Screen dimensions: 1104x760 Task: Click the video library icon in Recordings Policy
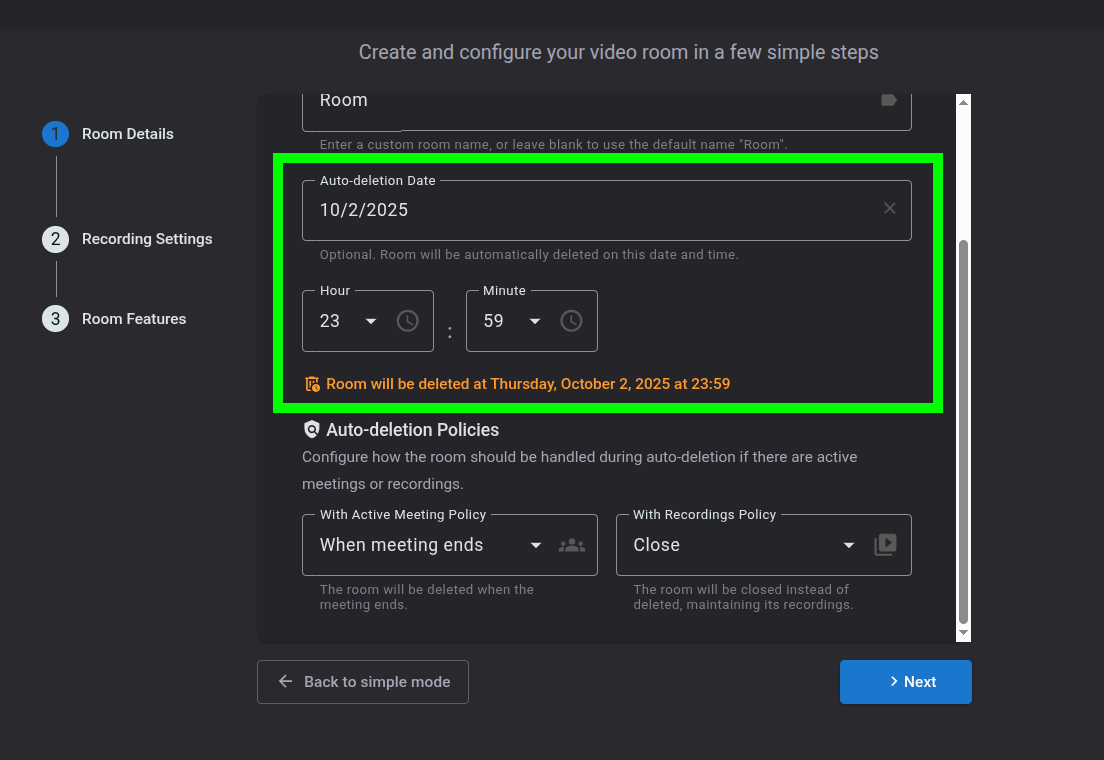click(x=885, y=545)
